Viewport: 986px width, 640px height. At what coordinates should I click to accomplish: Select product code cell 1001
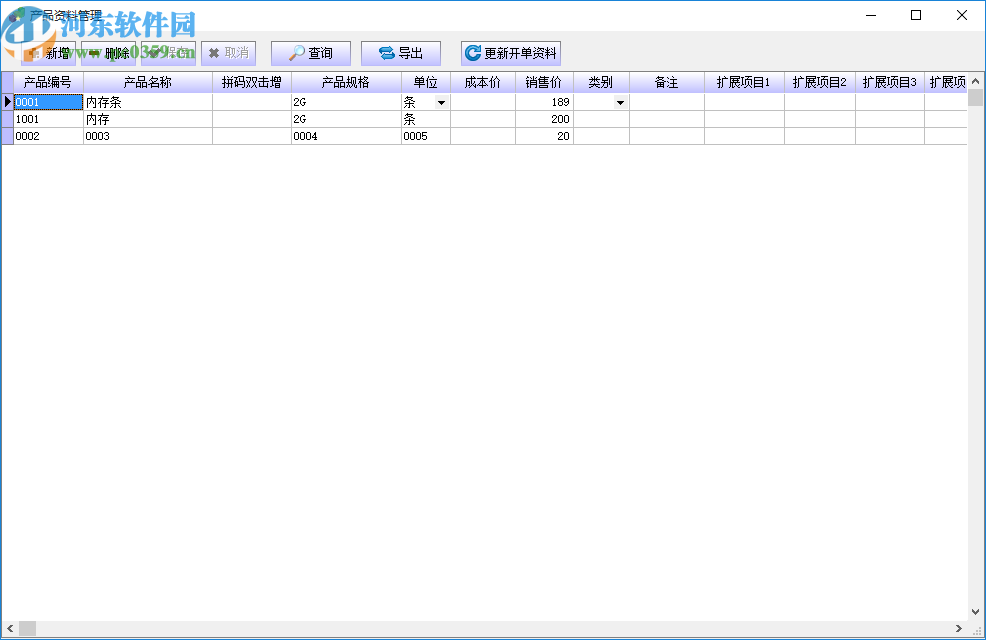pyautogui.click(x=48, y=119)
